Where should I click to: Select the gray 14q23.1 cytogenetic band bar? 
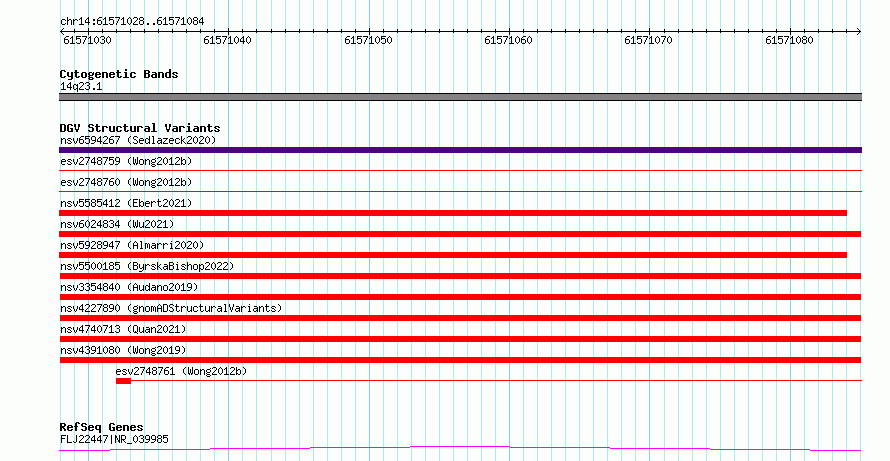[x=460, y=97]
